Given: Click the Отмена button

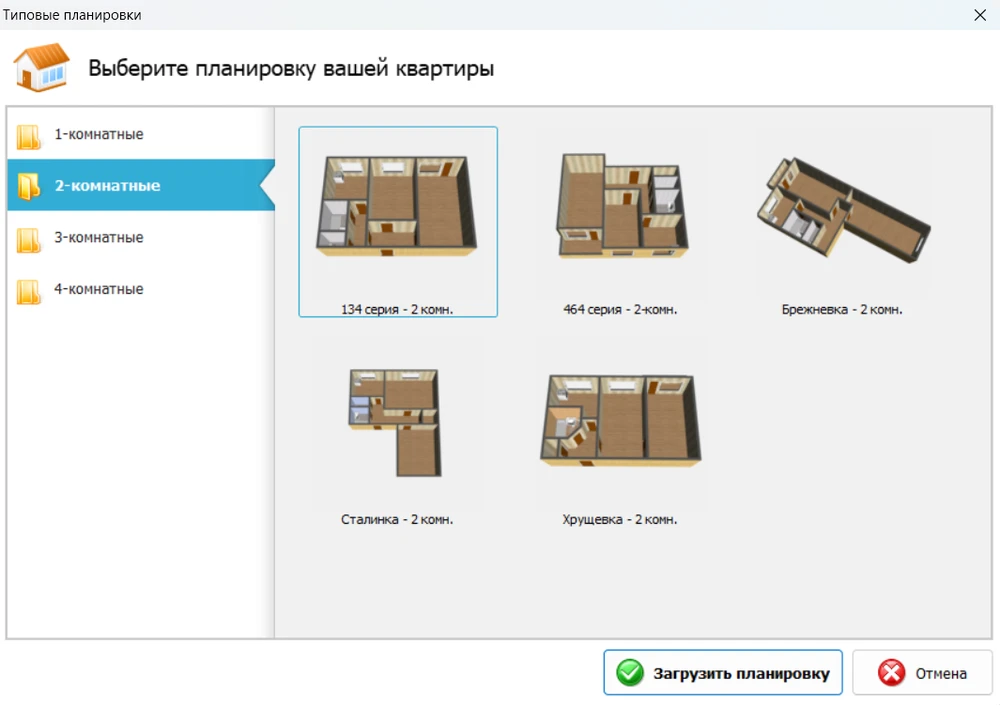Looking at the screenshot, I should pyautogui.click(x=920, y=672).
